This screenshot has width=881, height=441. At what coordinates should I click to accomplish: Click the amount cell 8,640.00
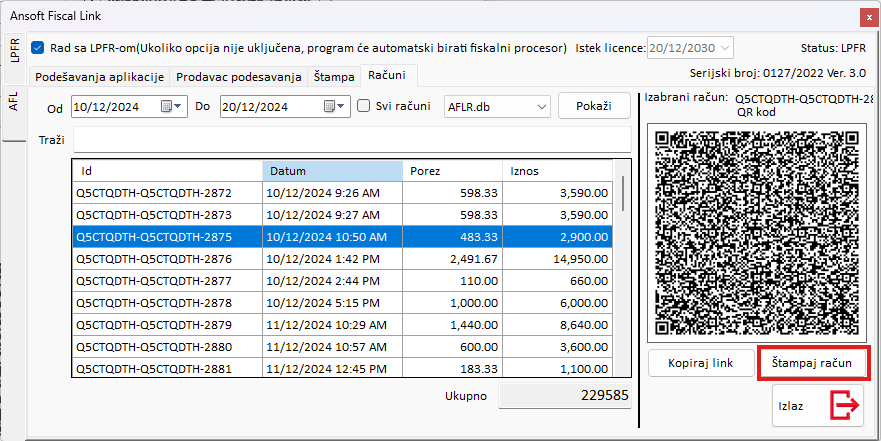coord(557,325)
